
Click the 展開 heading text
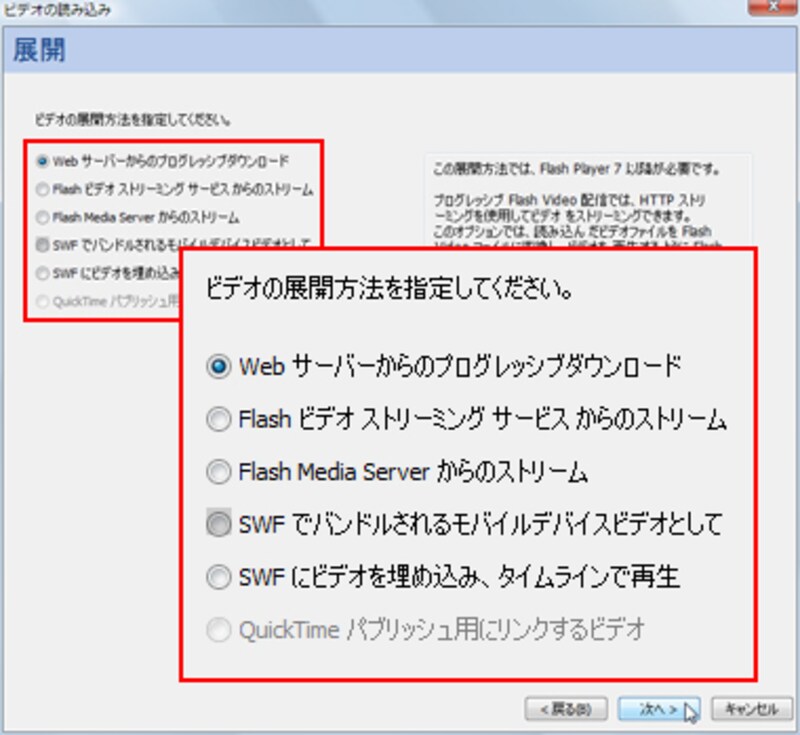(x=39, y=50)
